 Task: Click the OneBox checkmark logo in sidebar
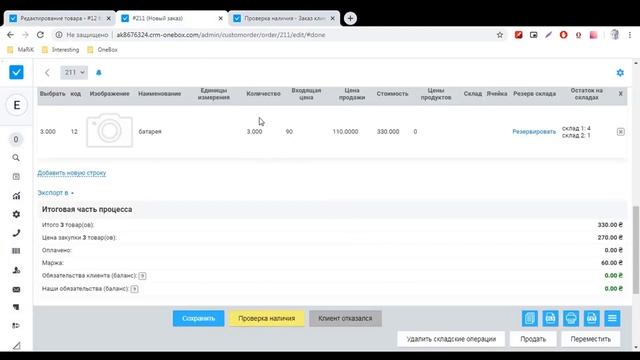16,72
